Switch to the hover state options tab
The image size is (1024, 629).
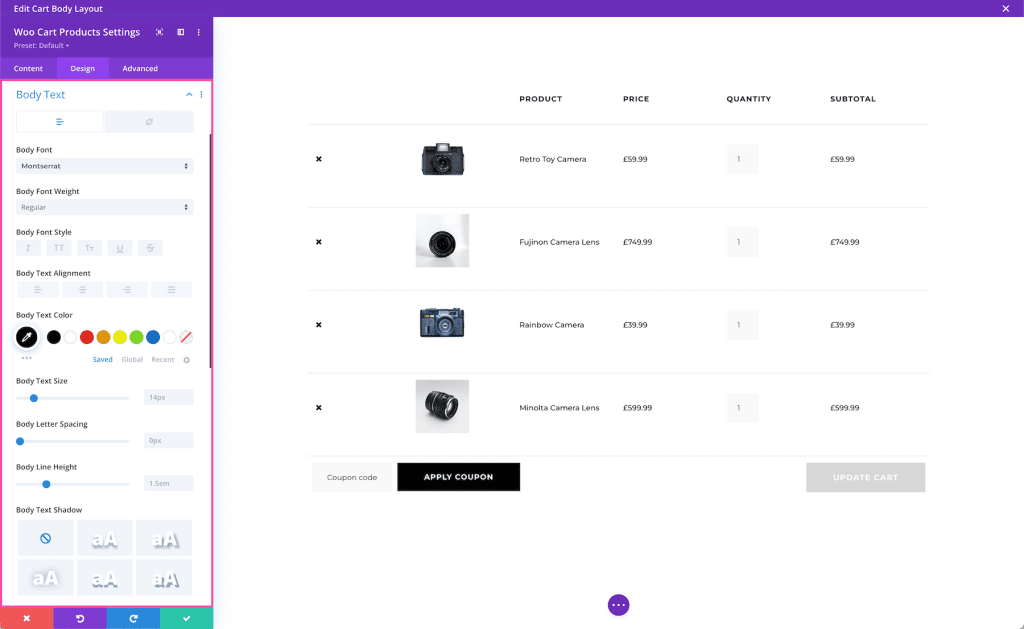147,121
